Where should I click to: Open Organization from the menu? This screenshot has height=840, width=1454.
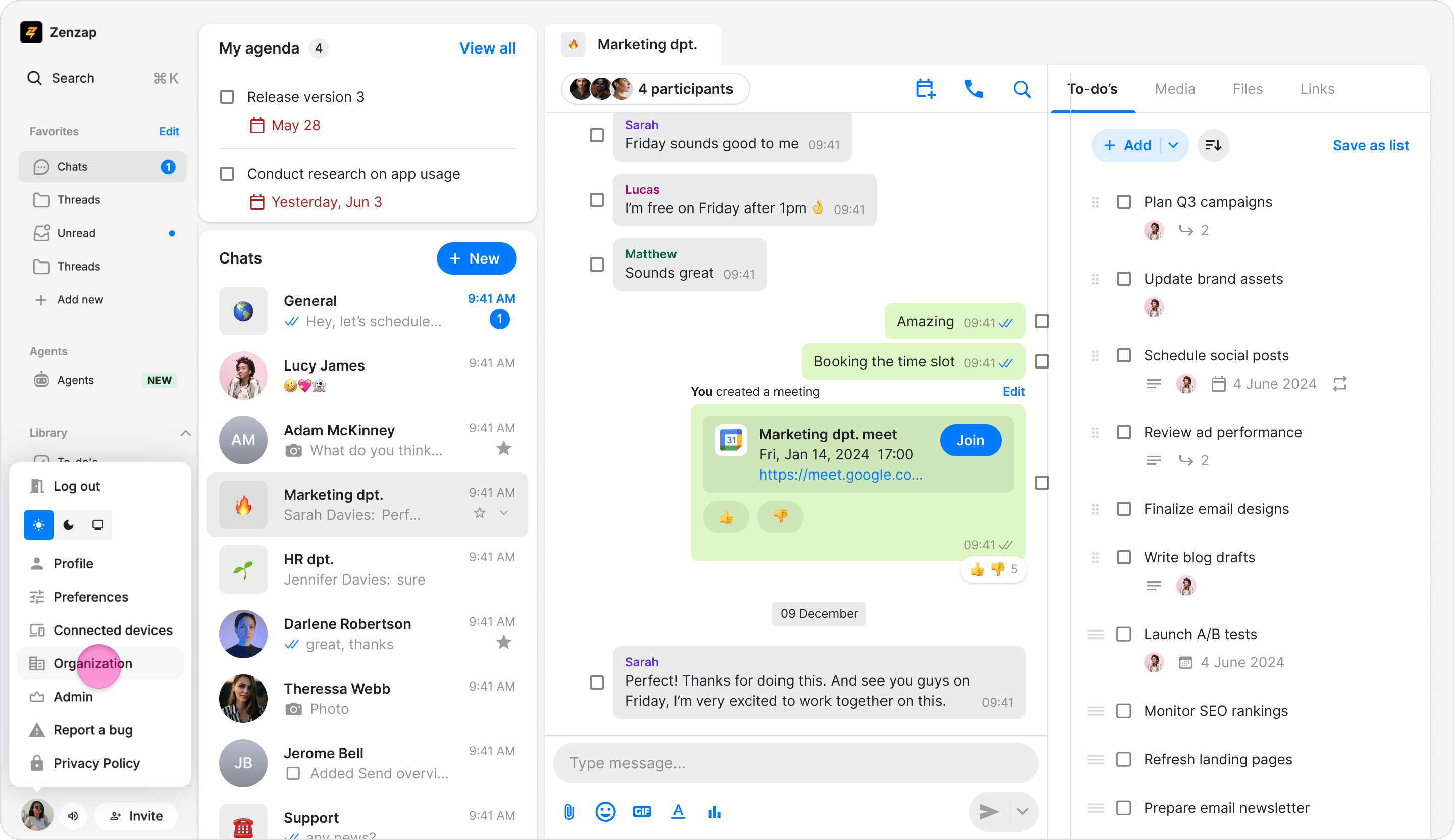tap(100, 663)
